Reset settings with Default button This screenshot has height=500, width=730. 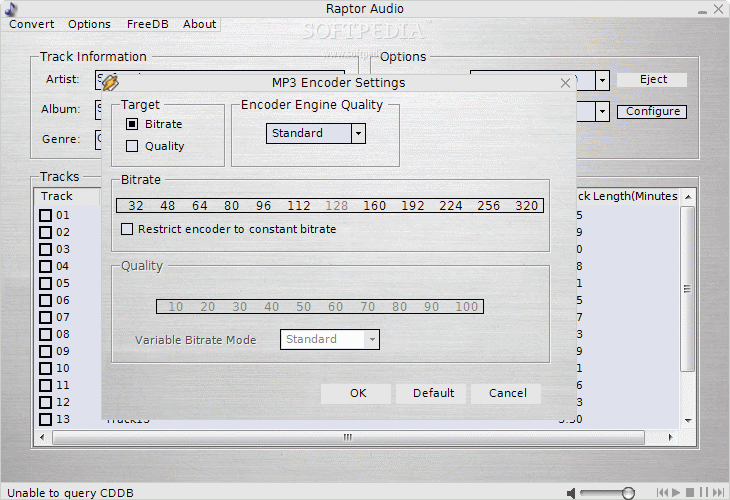433,393
